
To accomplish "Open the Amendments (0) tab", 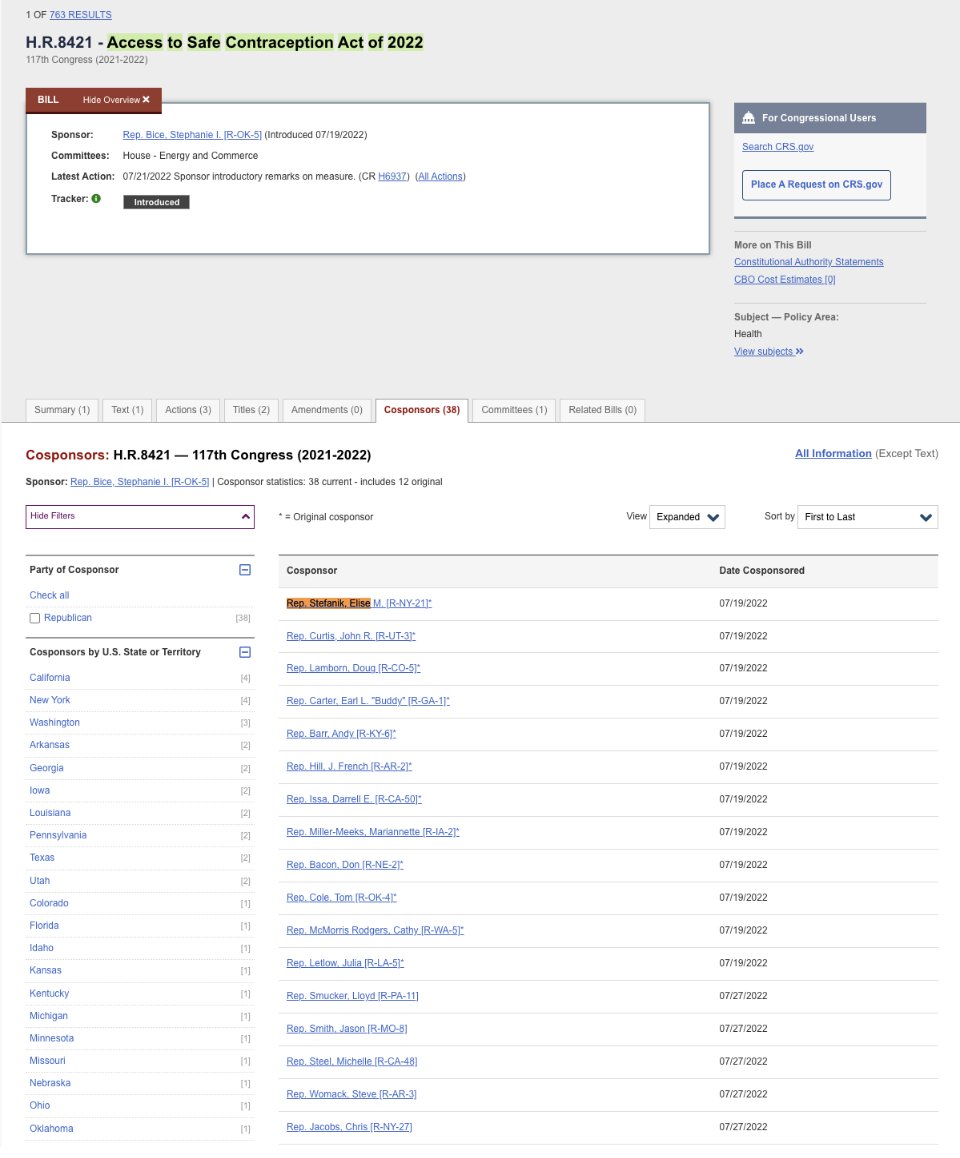I will 326,410.
